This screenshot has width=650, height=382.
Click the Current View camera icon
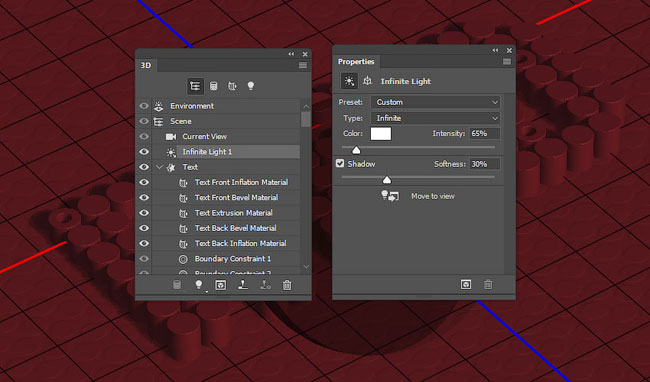pos(171,137)
